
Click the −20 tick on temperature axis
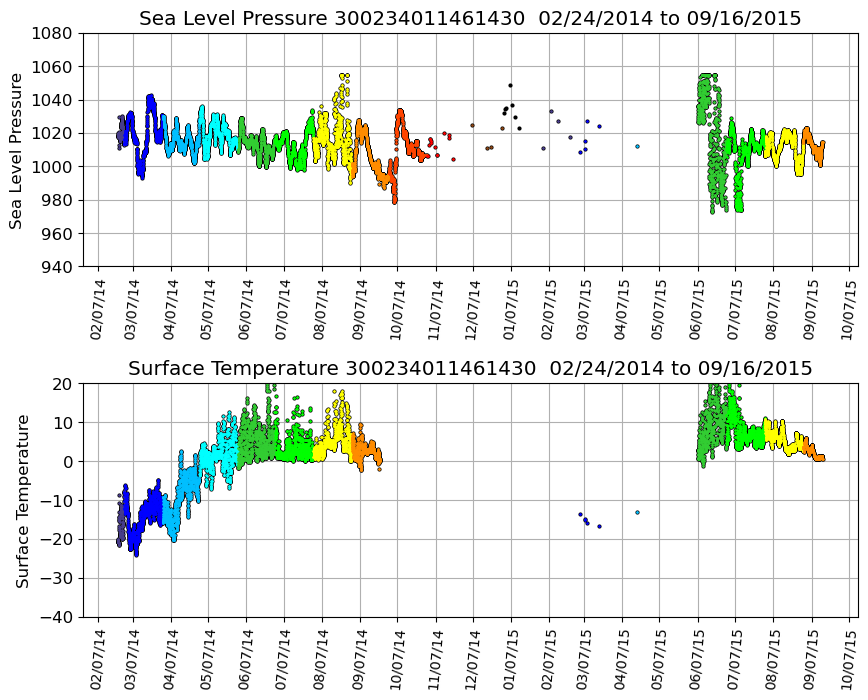click(x=56, y=539)
